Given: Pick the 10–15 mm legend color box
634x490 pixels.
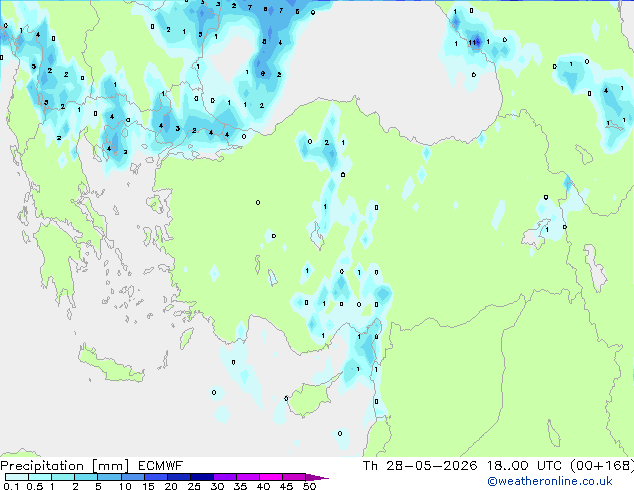Looking at the screenshot, I should (132, 477).
